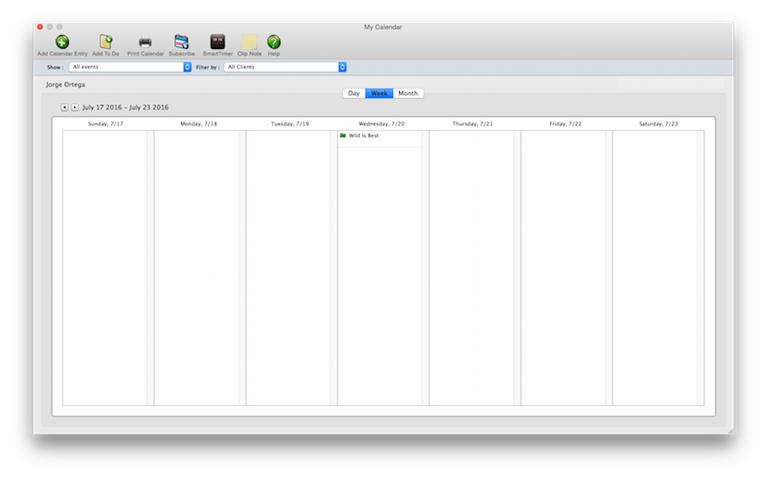Switch to Day view
This screenshot has height=479, width=767.
pyautogui.click(x=354, y=93)
